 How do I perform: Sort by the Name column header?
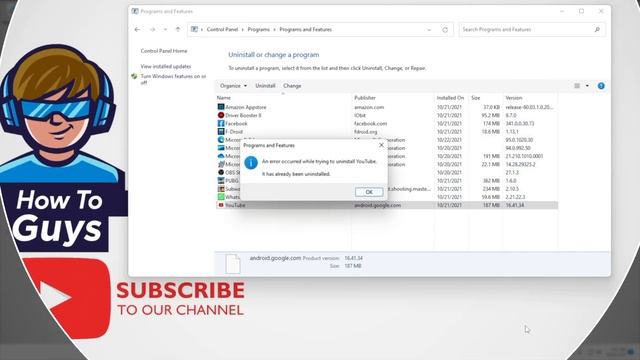click(x=224, y=98)
